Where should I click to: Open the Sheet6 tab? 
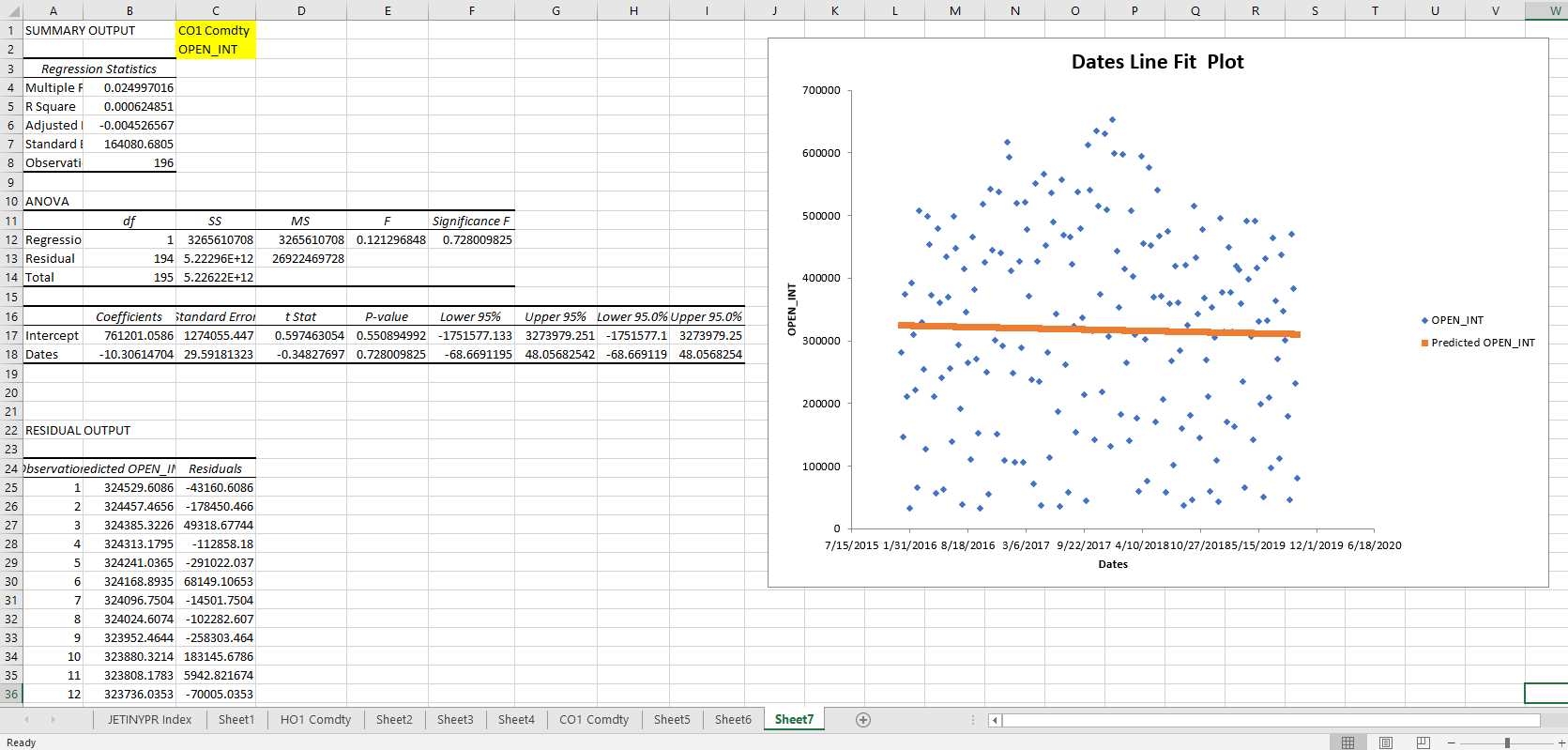click(x=733, y=720)
